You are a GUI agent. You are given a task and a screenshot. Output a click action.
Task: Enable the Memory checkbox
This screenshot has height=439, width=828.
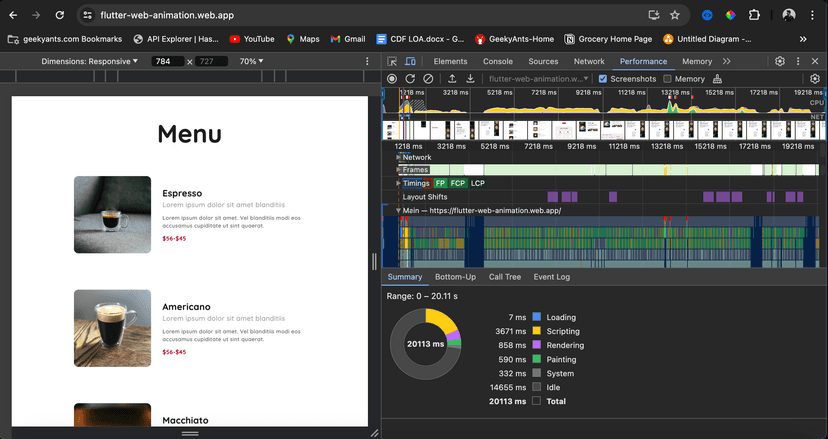[667, 79]
